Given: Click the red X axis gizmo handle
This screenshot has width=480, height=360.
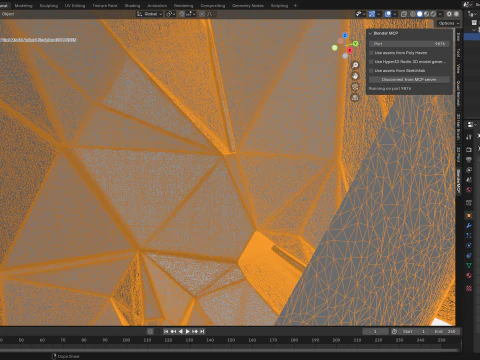Looking at the screenshot, I should [349, 50].
